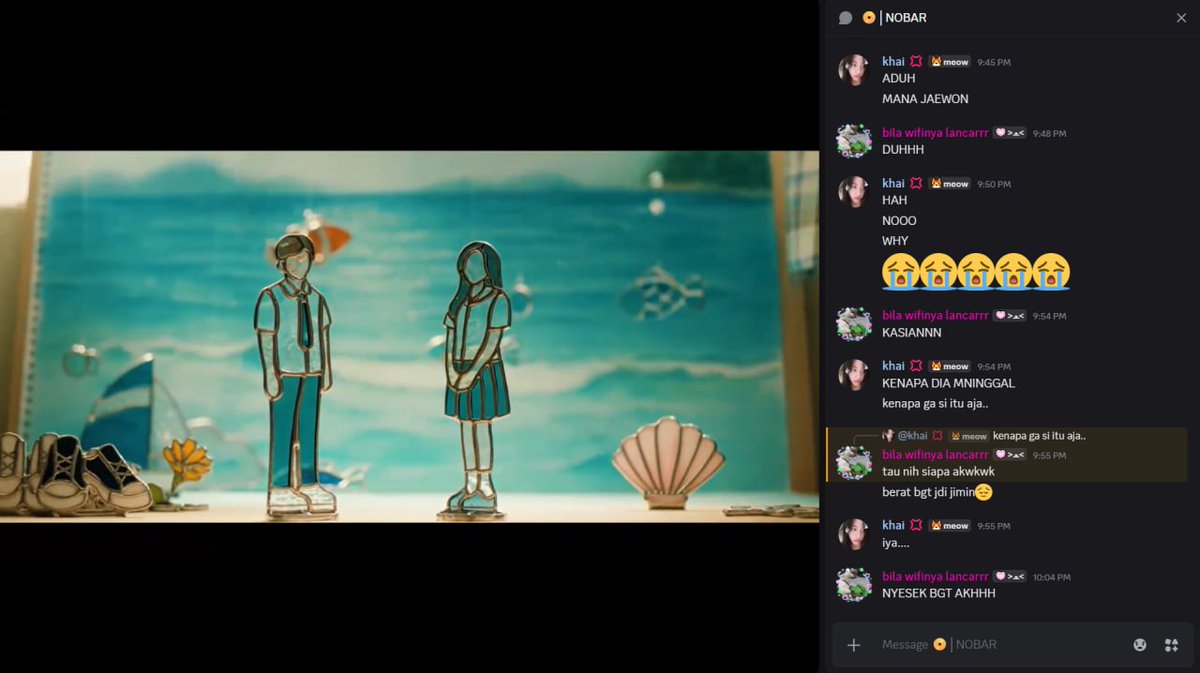Screen dimensions: 1200x673
Task: Open the emoji picker in message box
Action: pos(1140,645)
